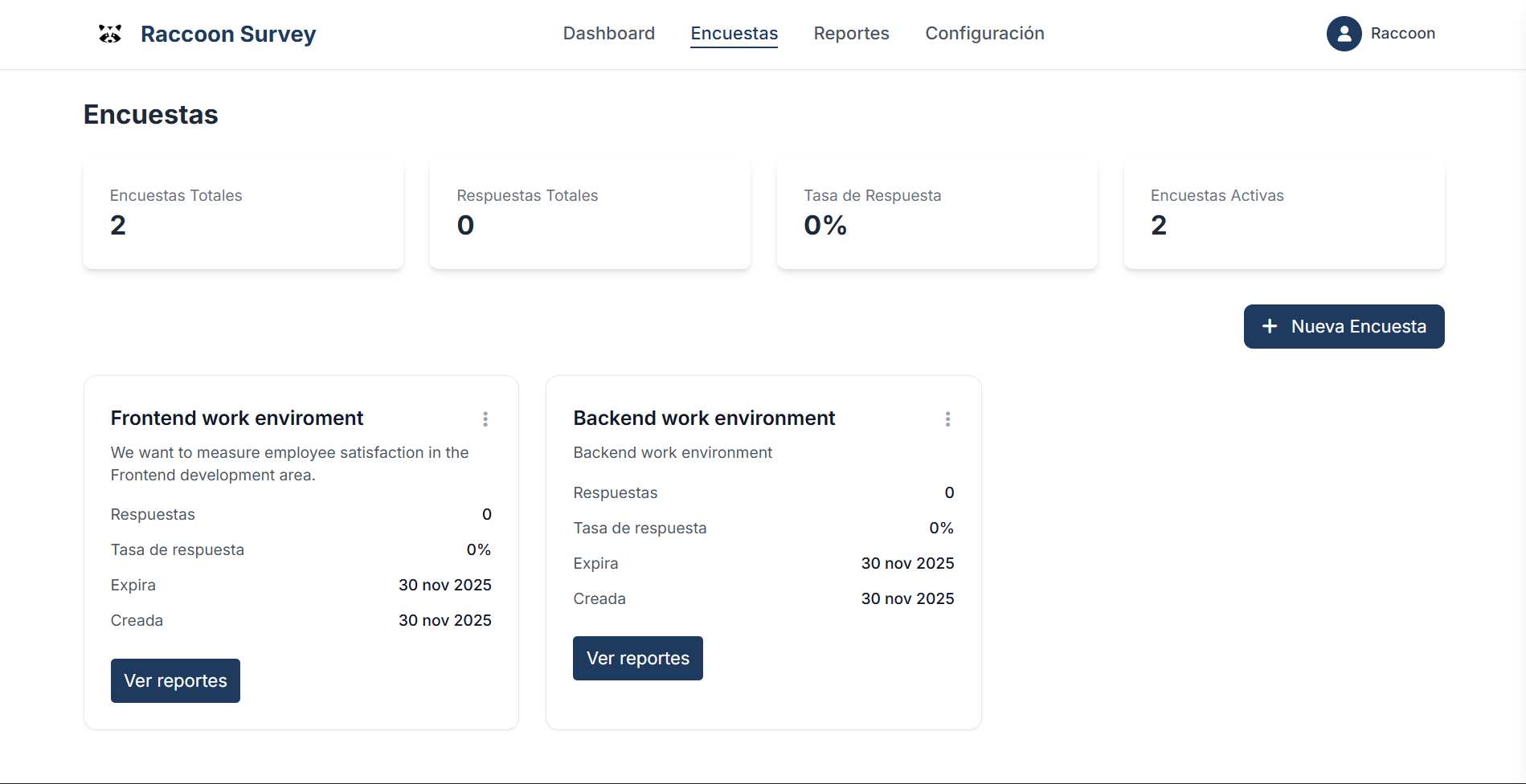Click the Raccoon Survey brand title
Viewport: 1526px width, 784px height.
228,35
